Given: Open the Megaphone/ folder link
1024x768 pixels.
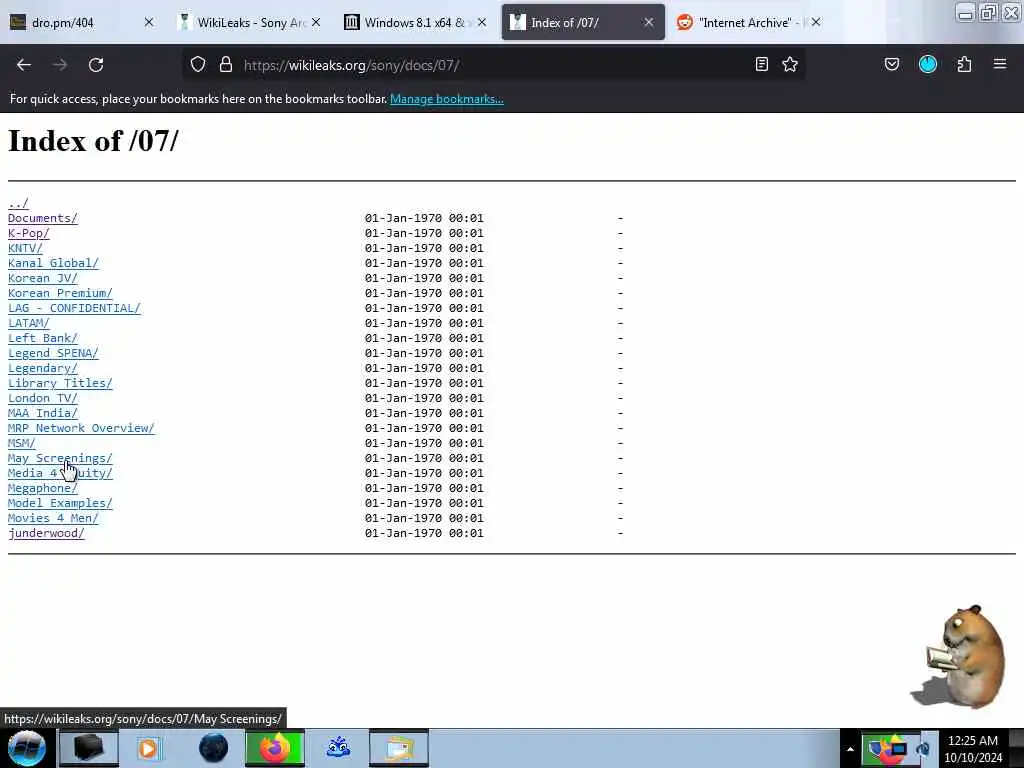Looking at the screenshot, I should (x=42, y=488).
